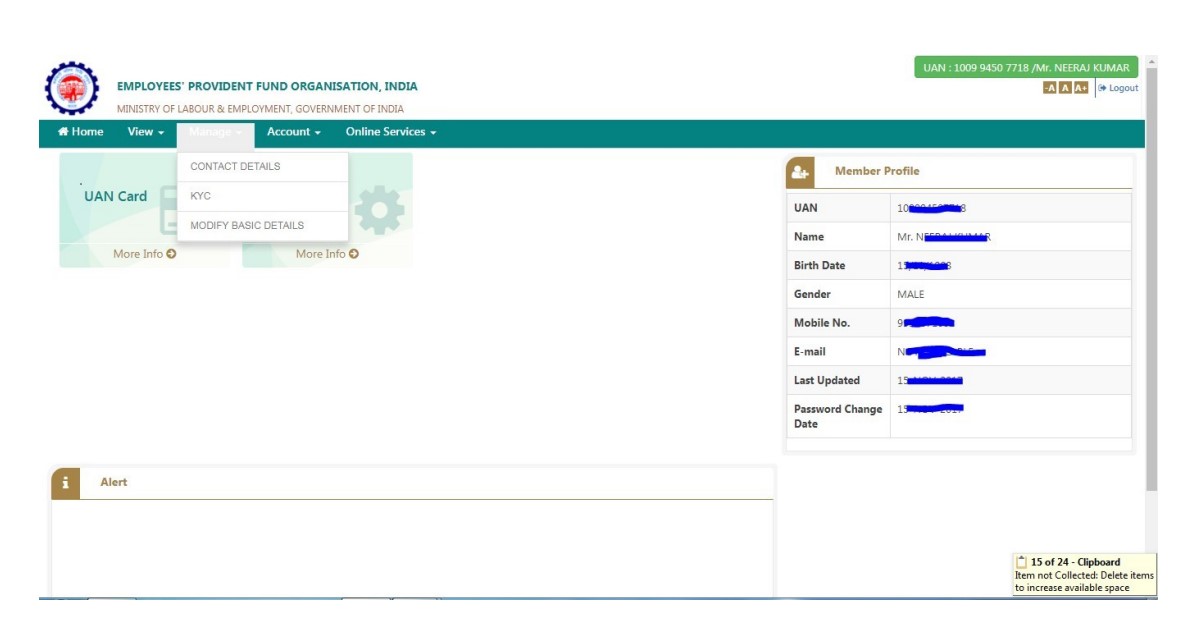Reset font size with the middle A icon

1065,88
